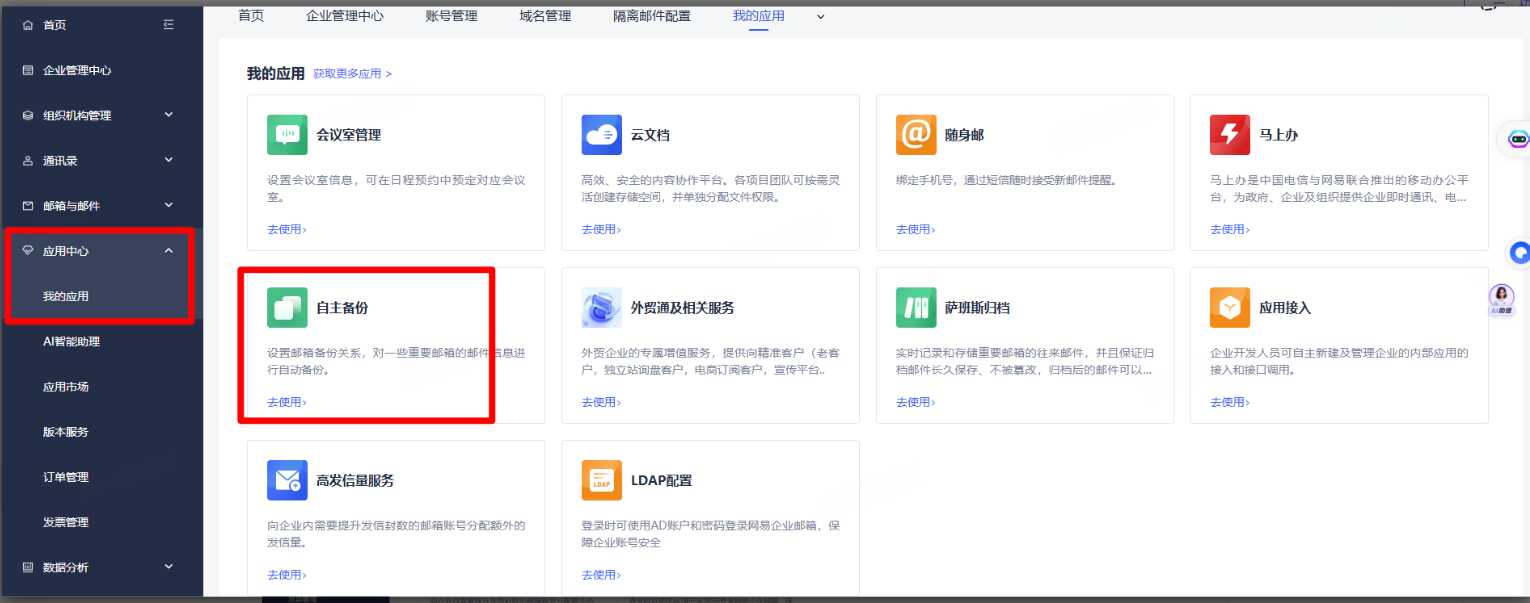This screenshot has width=1530, height=603.
Task: Select the 我的应用 top tab
Action: coord(758,16)
